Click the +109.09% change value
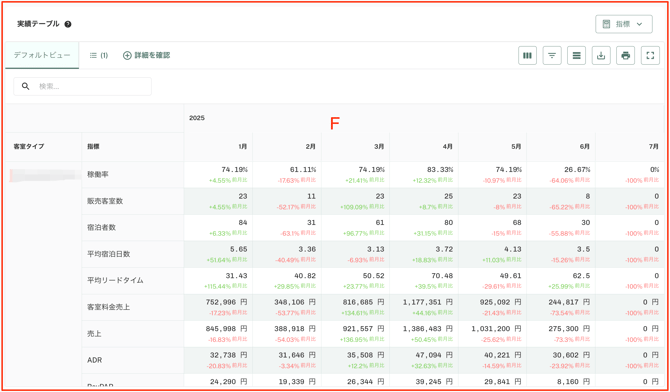This screenshot has height=392, width=670. (x=354, y=207)
